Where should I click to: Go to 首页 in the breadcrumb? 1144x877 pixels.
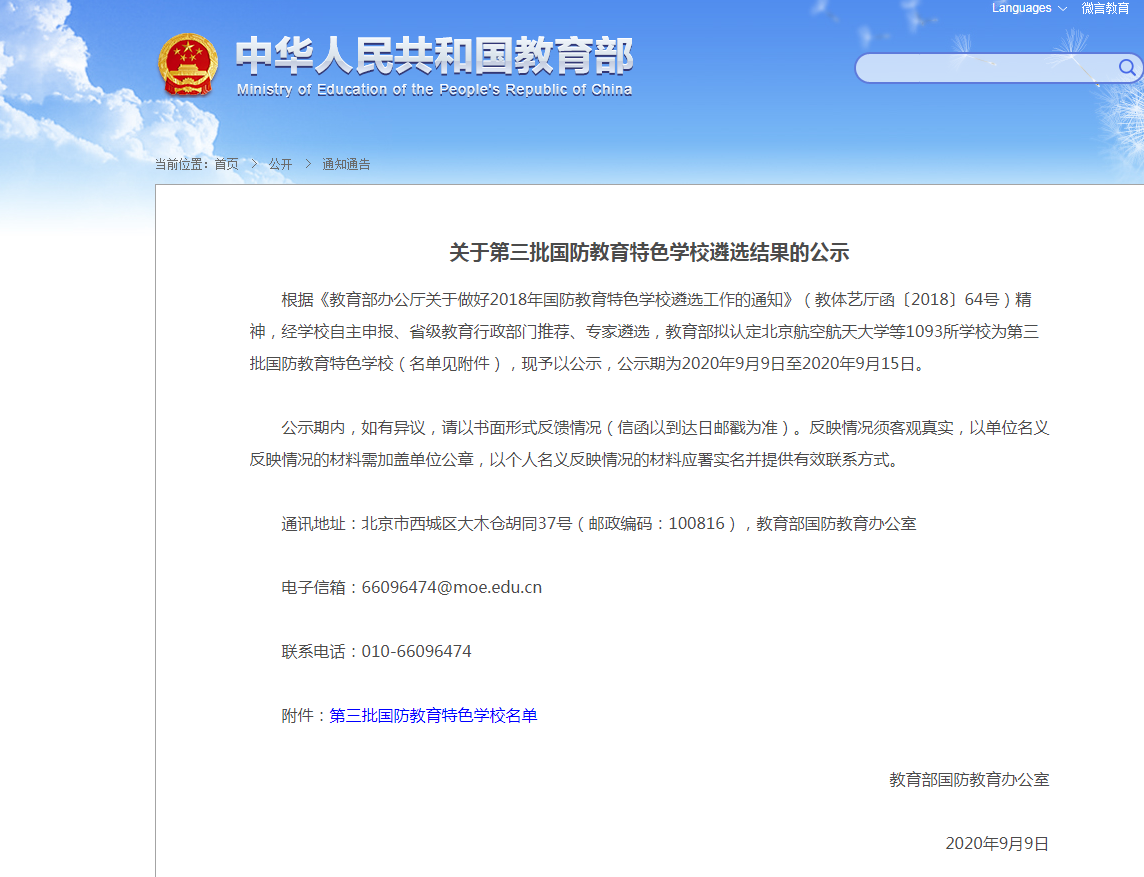[x=226, y=164]
